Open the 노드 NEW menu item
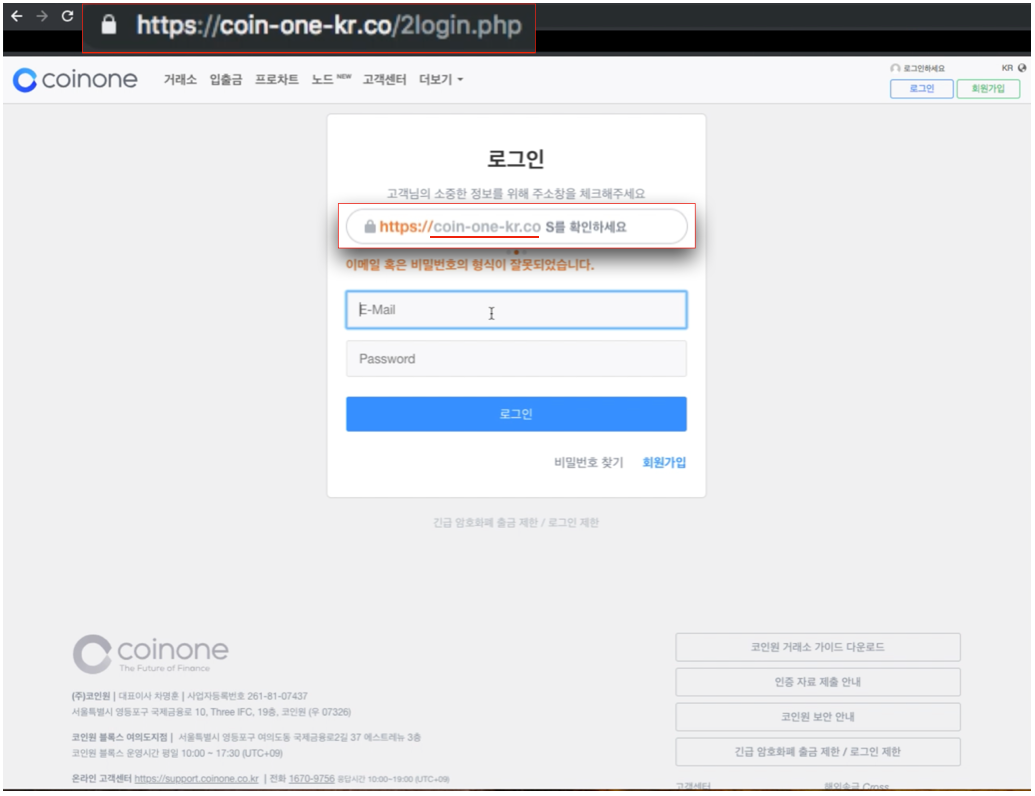 [331, 79]
